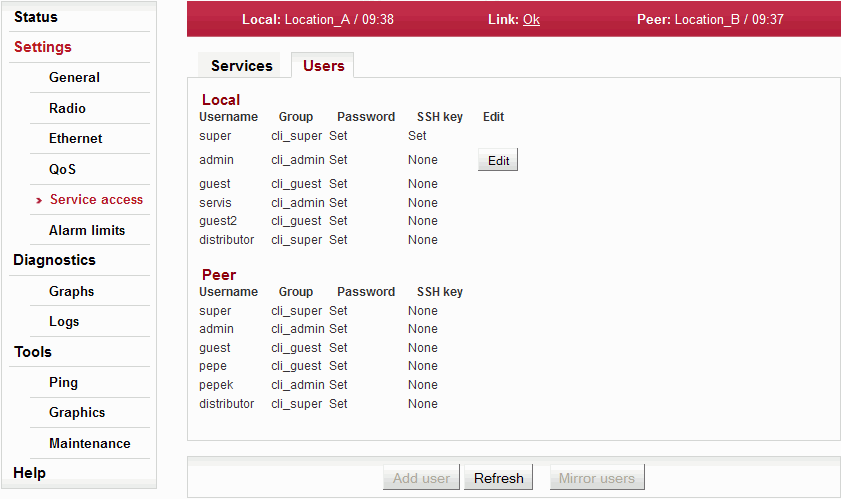
Task: Click Peer table Password header
Action: (x=366, y=292)
